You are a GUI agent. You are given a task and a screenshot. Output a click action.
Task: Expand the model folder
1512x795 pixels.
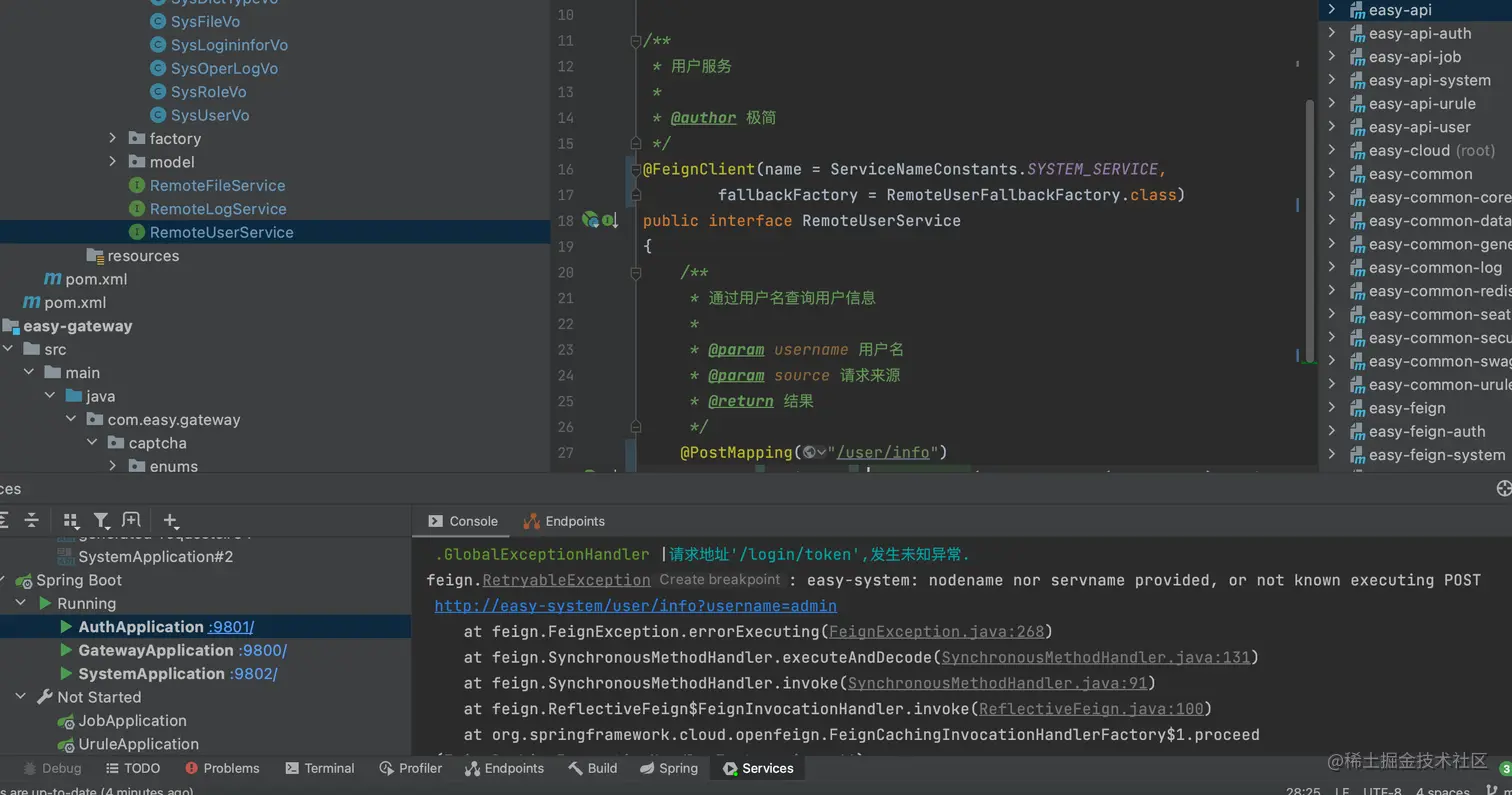(x=113, y=162)
